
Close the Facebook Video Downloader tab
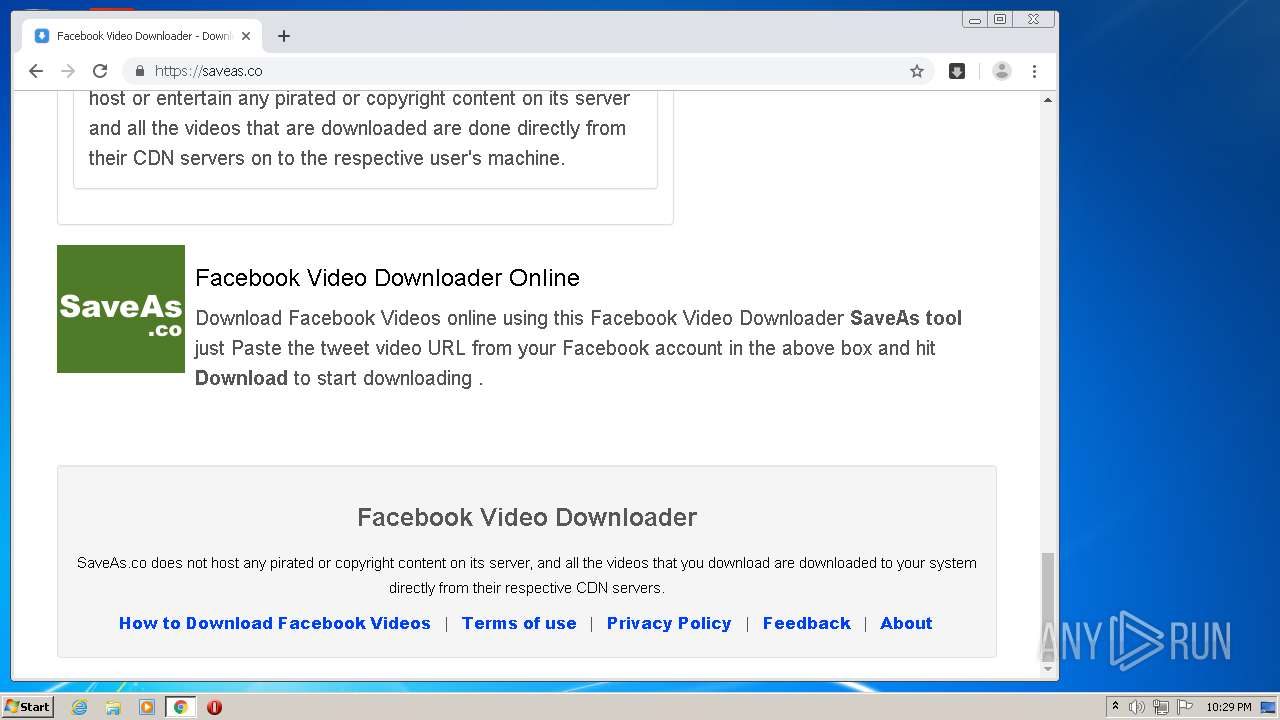click(246, 36)
